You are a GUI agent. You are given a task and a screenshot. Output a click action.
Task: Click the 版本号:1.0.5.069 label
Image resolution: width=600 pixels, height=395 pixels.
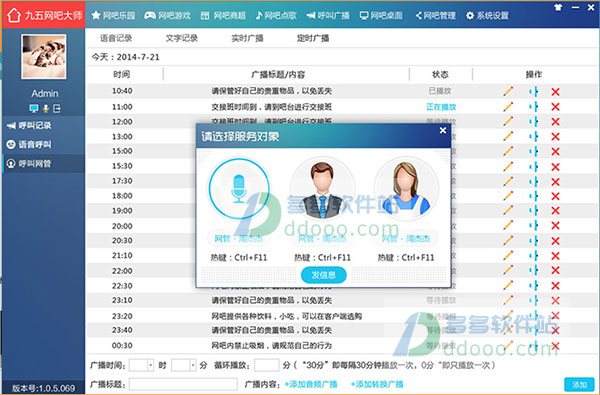point(43,388)
